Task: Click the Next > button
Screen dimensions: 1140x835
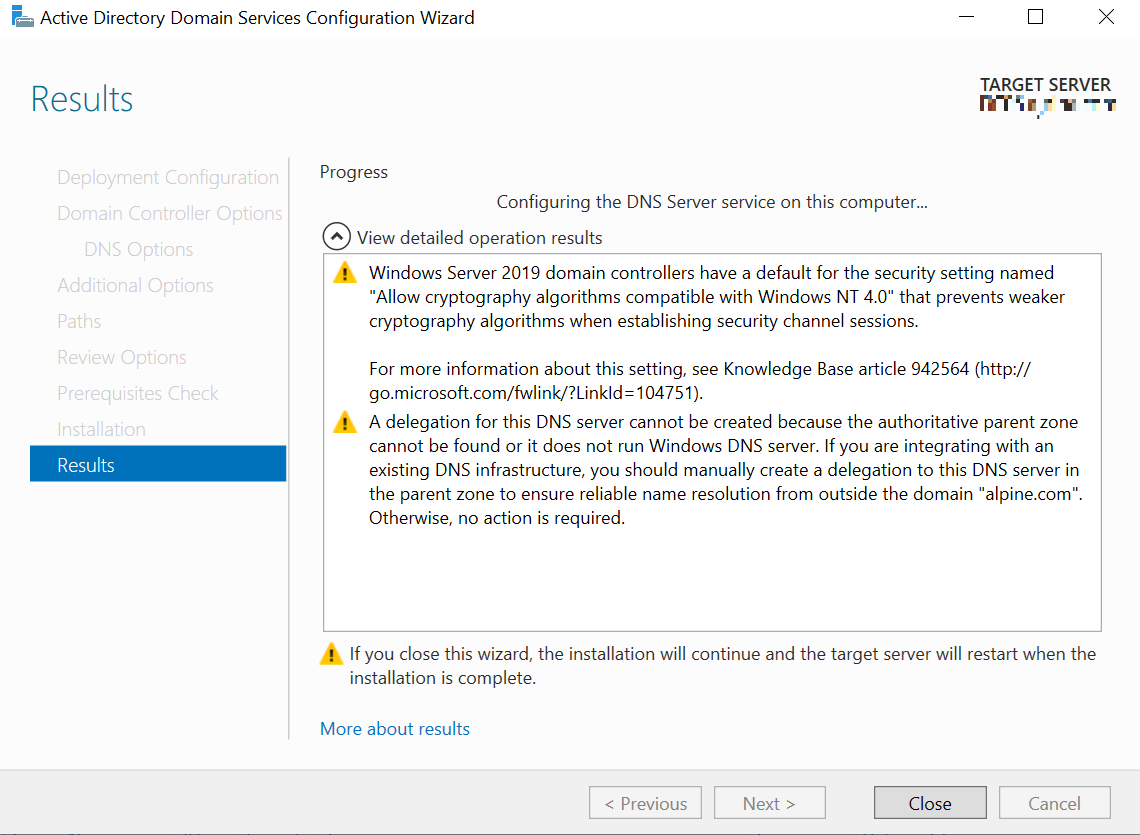Action: coord(769,803)
